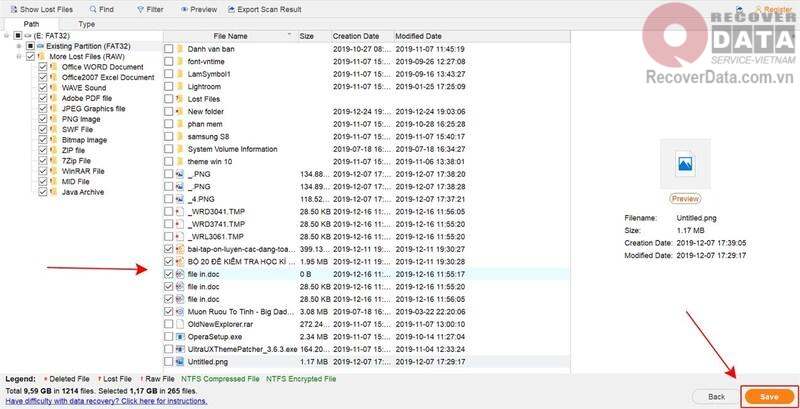This screenshot has width=800, height=409.
Task: Click Export Scan Result icon
Action: [232, 9]
